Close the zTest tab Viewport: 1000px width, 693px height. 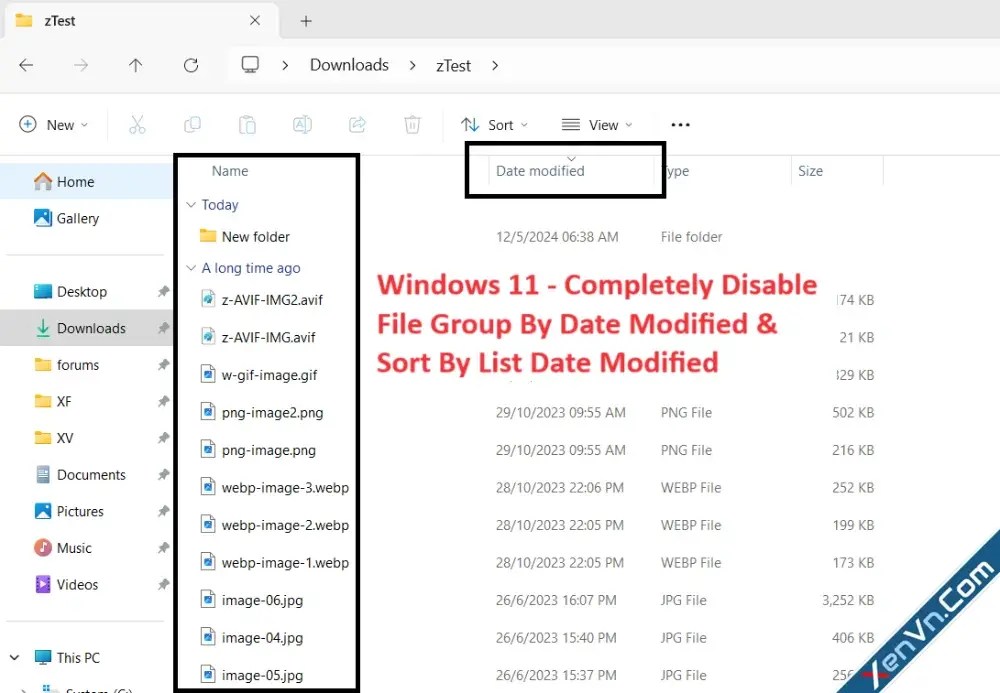click(254, 20)
